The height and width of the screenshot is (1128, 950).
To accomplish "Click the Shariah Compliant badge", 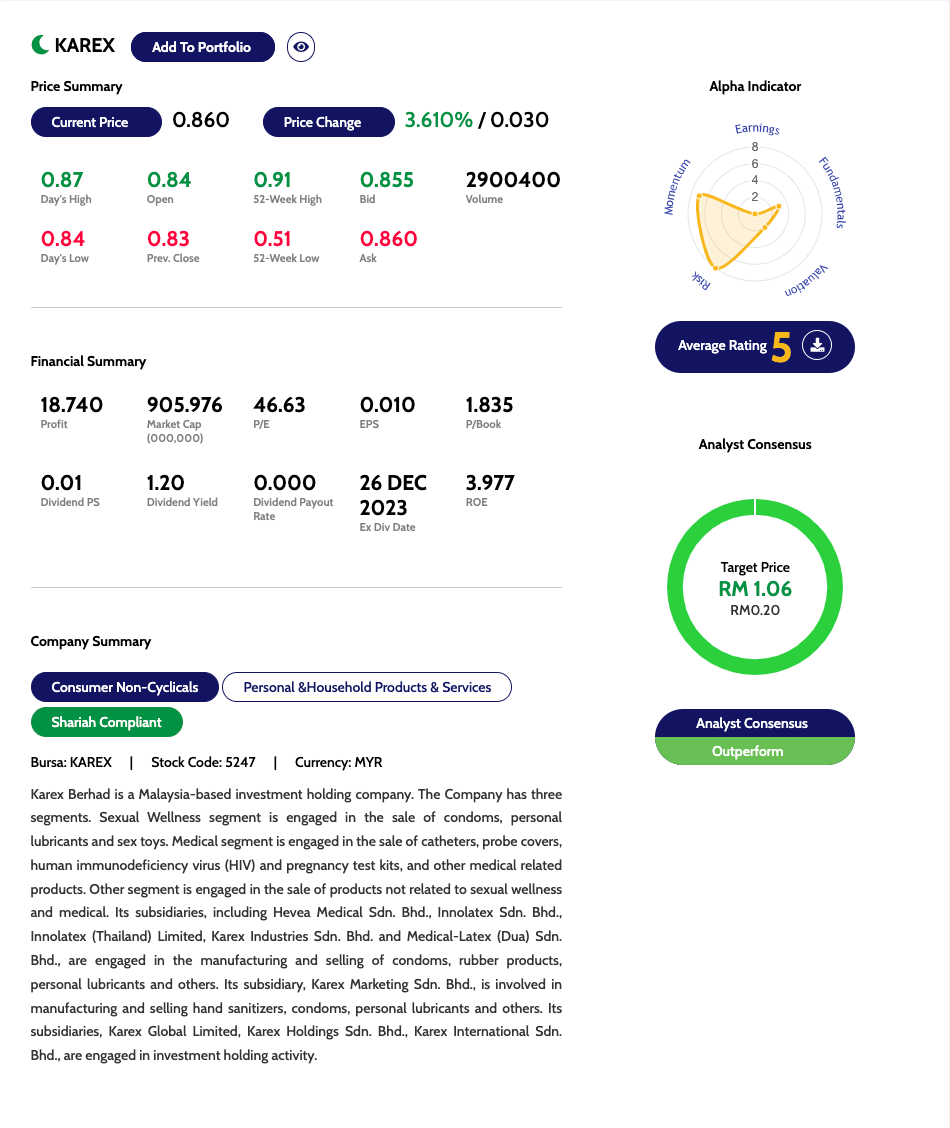I will pos(108,722).
